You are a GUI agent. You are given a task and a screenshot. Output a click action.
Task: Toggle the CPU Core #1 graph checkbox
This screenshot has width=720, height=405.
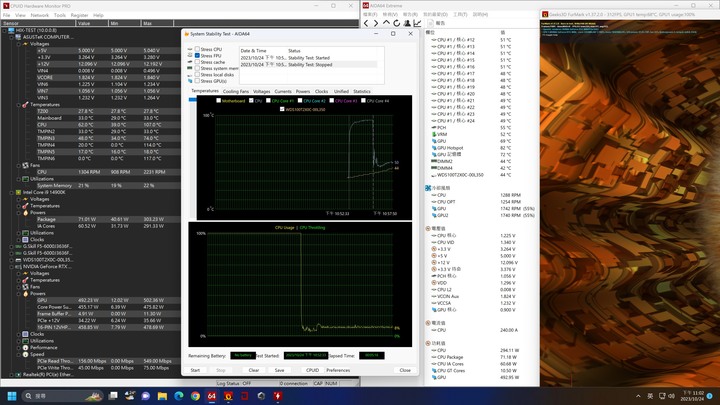pyautogui.click(x=268, y=101)
